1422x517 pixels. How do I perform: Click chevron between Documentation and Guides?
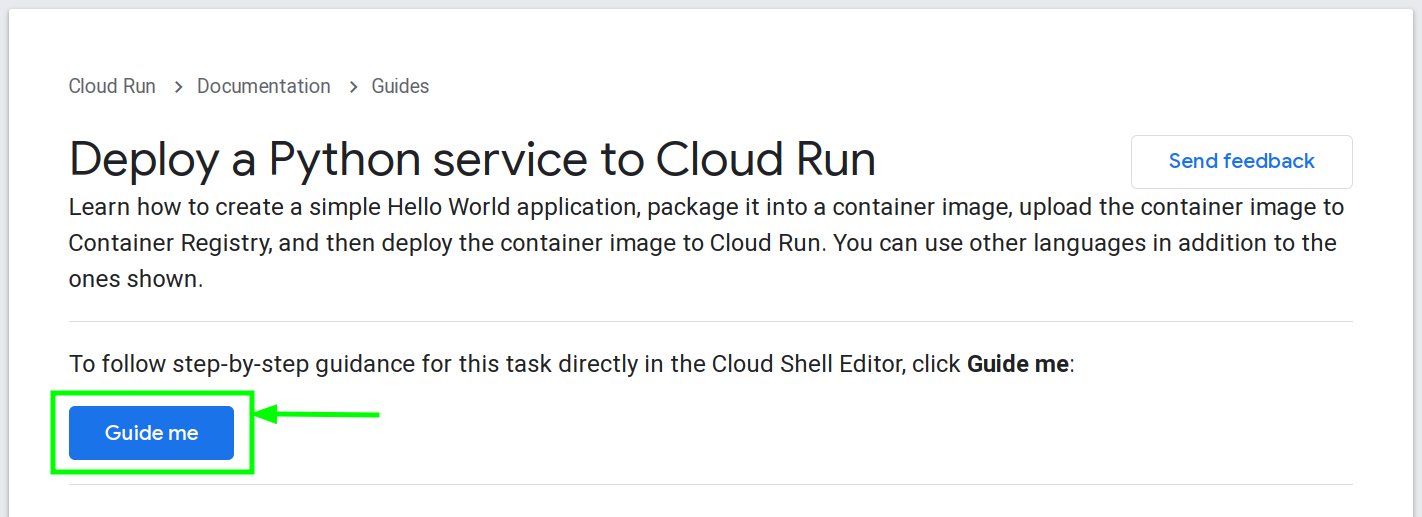[352, 87]
